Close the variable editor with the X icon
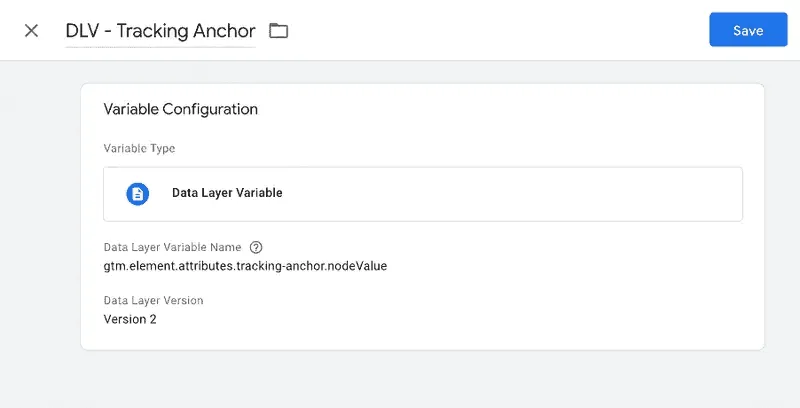This screenshot has width=800, height=408. coord(31,30)
